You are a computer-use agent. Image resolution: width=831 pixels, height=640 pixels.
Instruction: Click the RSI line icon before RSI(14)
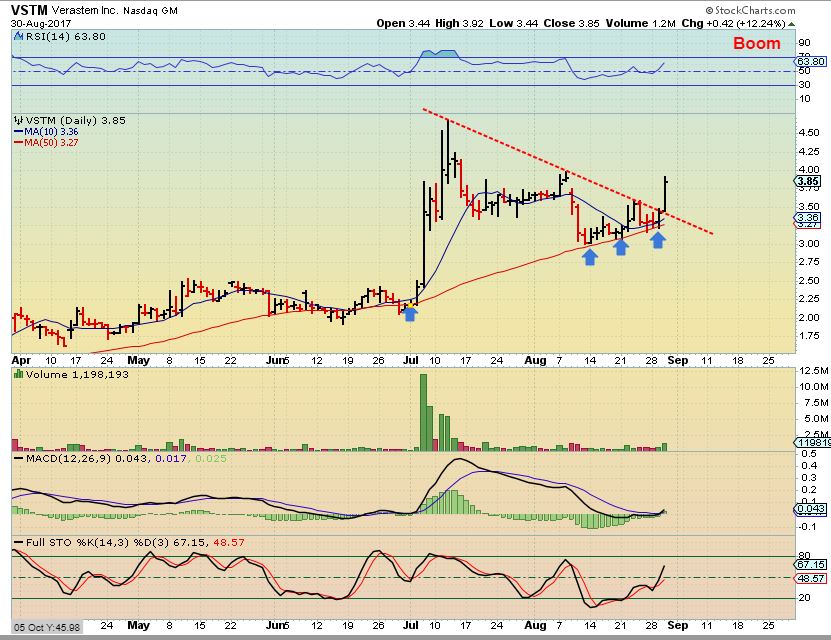pyautogui.click(x=19, y=36)
